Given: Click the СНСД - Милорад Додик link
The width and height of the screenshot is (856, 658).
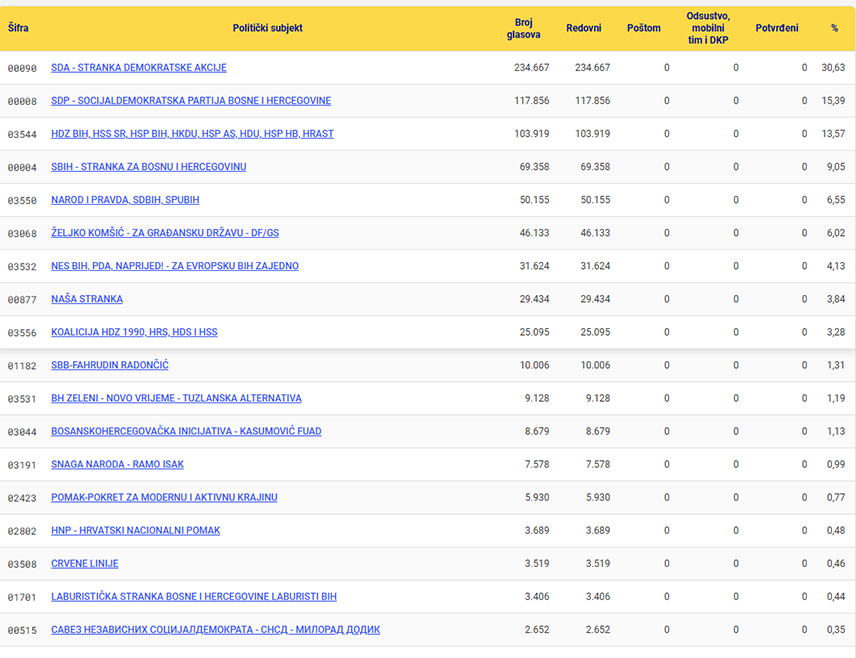Looking at the screenshot, I should (x=216, y=629).
